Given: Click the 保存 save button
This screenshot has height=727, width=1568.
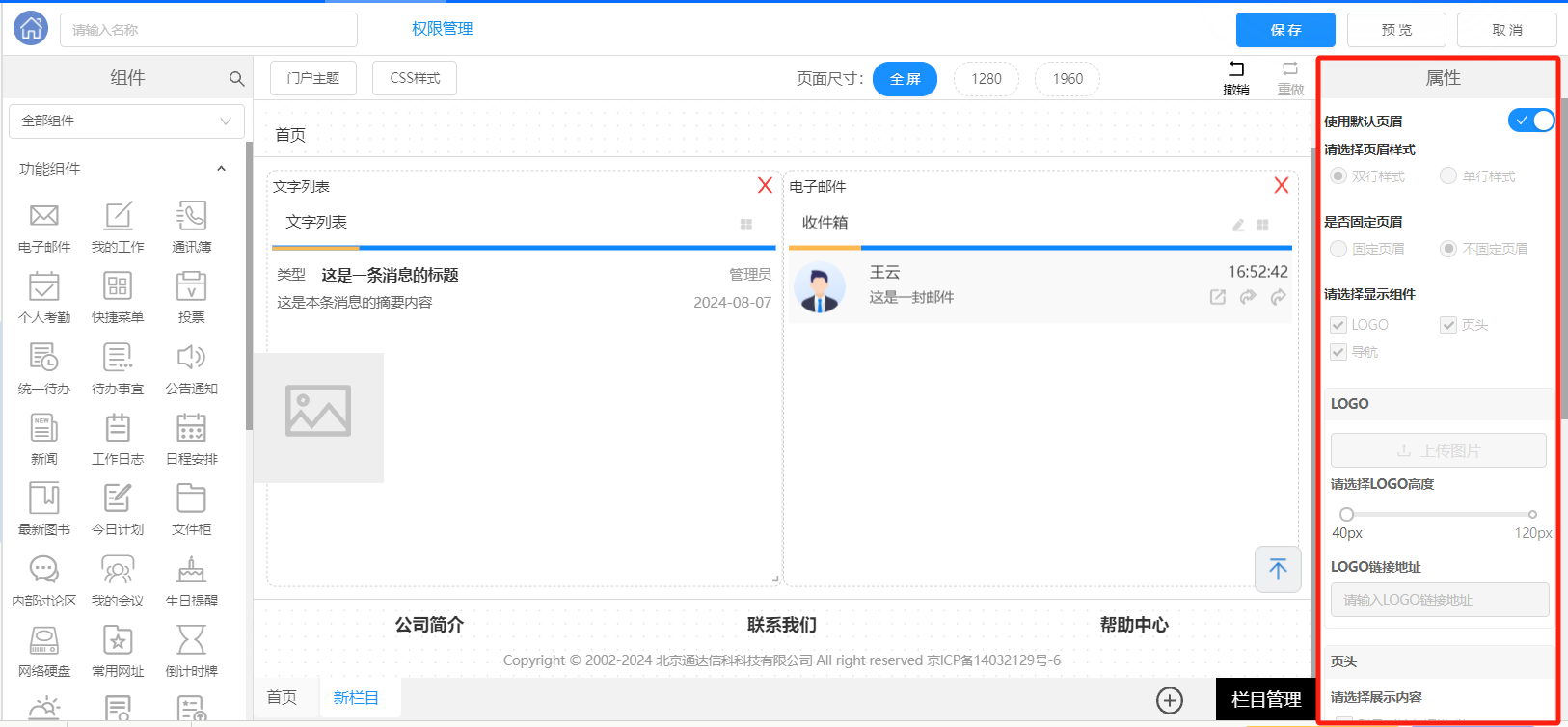Looking at the screenshot, I should click(1284, 30).
